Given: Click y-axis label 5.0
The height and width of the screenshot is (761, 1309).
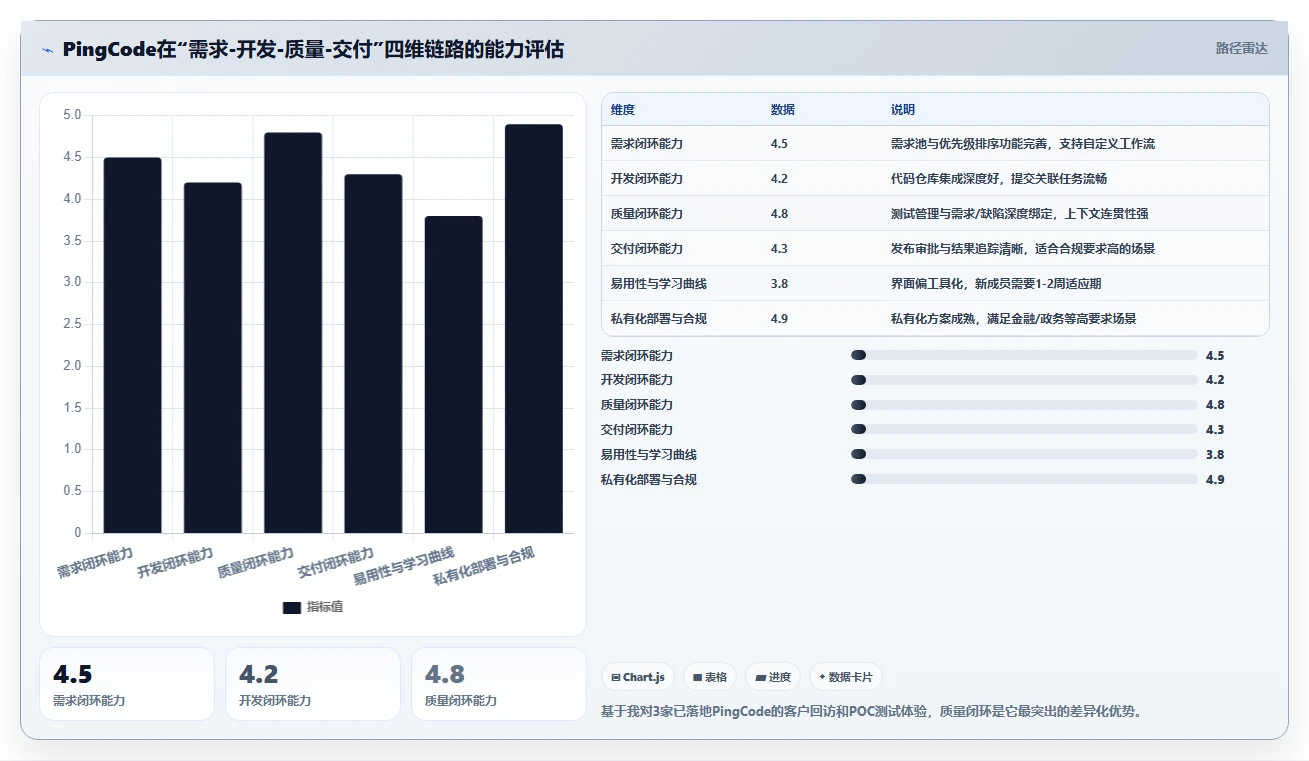Looking at the screenshot, I should coord(72,115).
